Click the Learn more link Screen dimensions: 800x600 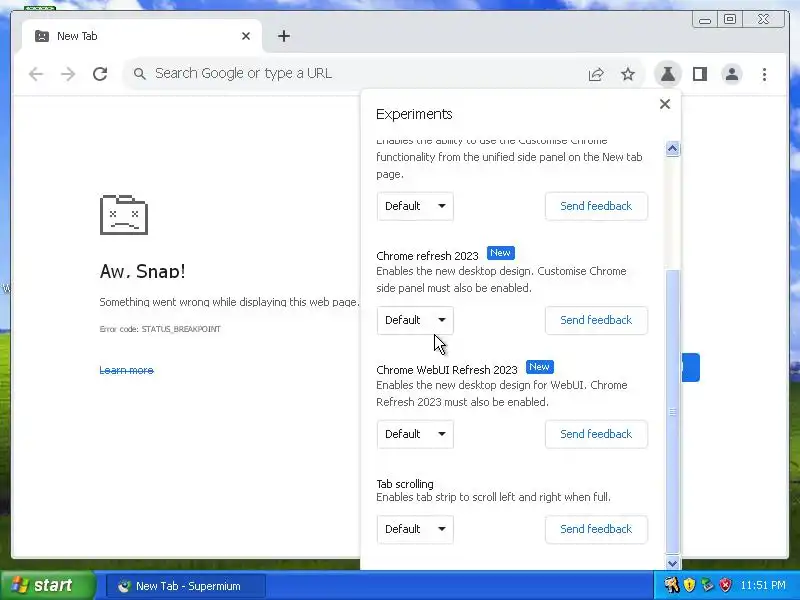[x=127, y=370]
